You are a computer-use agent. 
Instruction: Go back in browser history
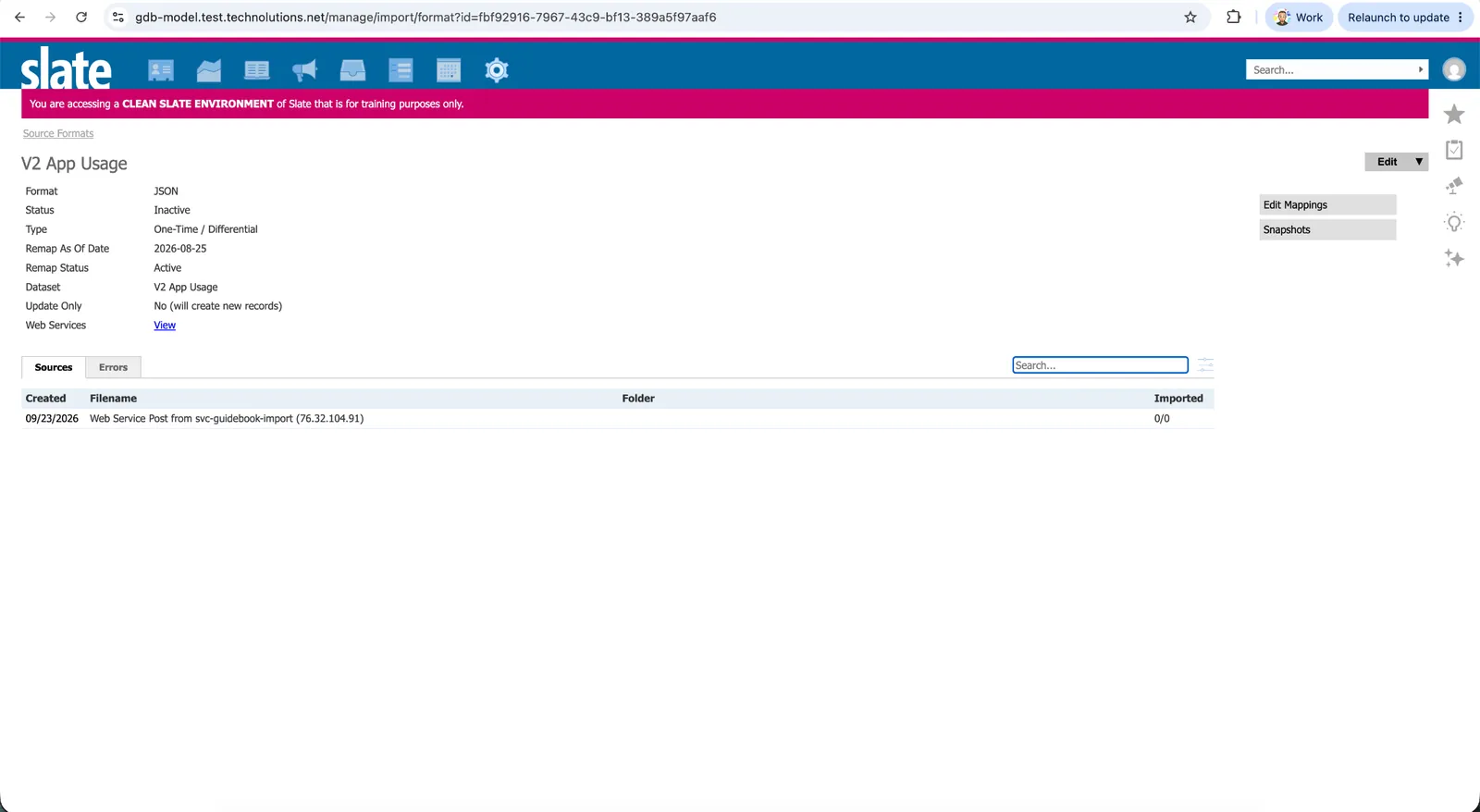(19, 18)
